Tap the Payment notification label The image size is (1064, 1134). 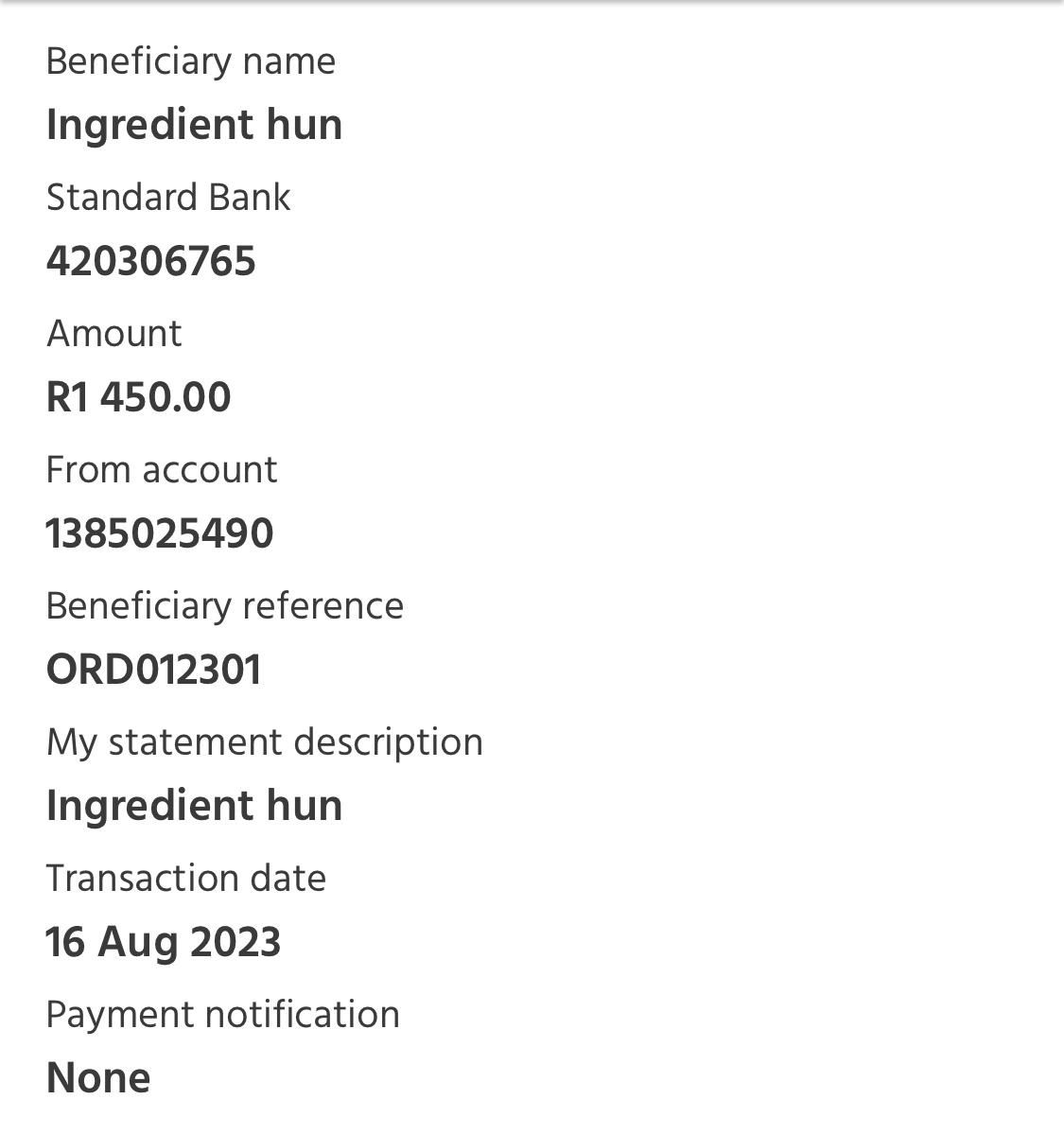[223, 1016]
